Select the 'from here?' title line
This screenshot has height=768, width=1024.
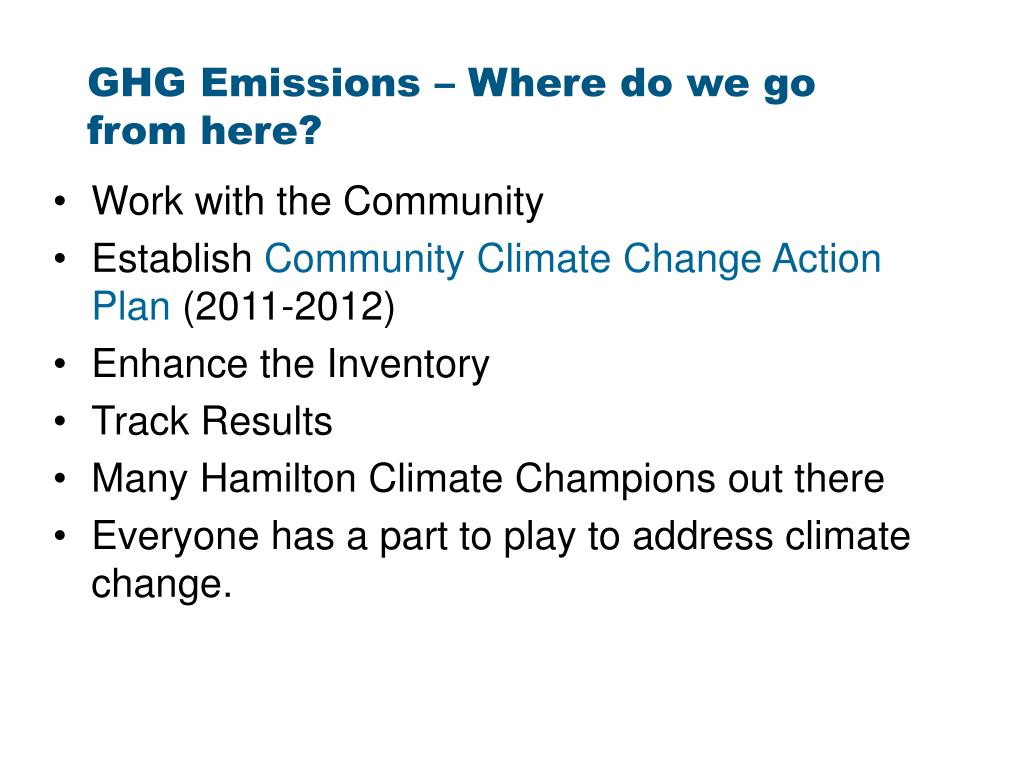[x=204, y=130]
